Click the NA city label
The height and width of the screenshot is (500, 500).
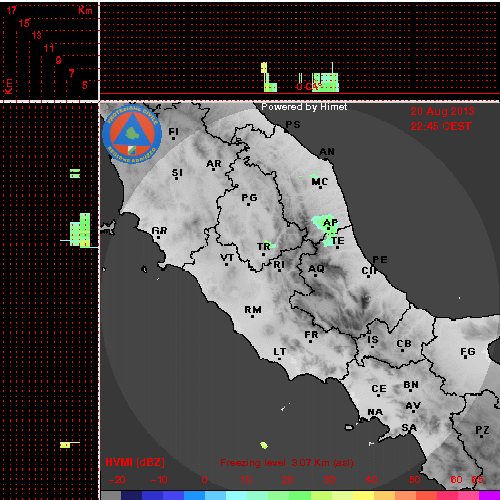click(375, 412)
